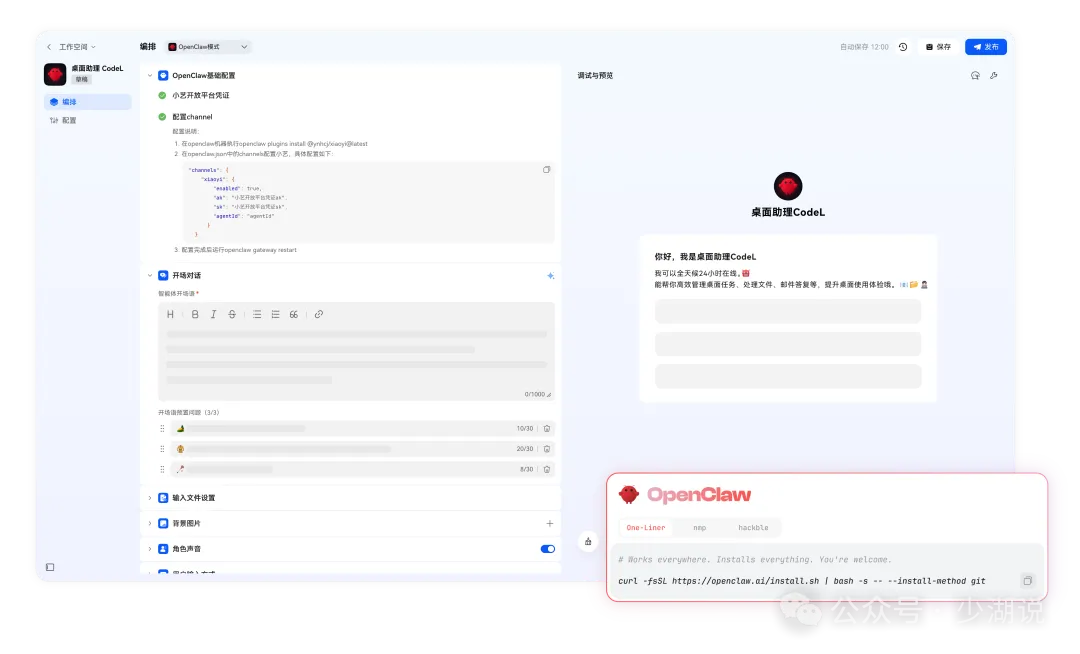This screenshot has height=654, width=1080.
Task: Insert numbered list in greeting editor
Action: [x=276, y=315]
